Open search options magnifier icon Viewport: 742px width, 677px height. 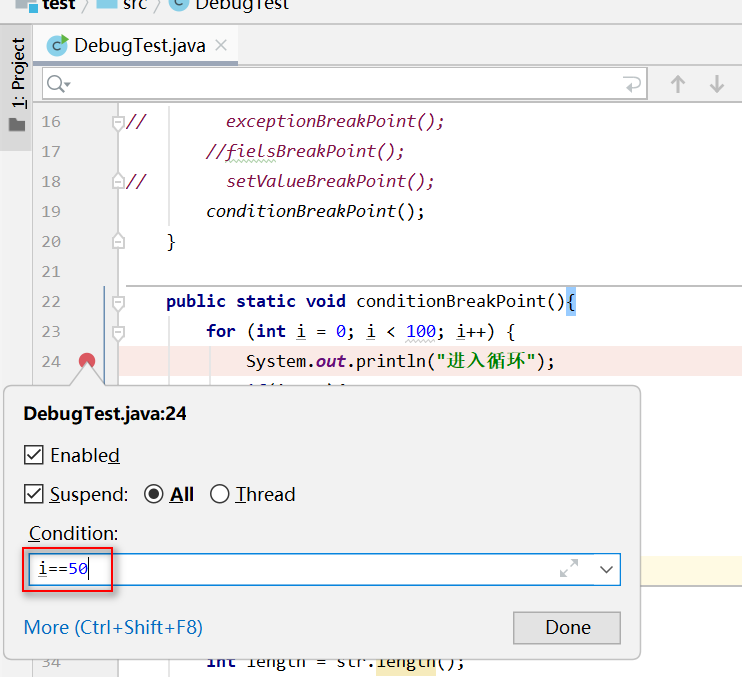58,84
